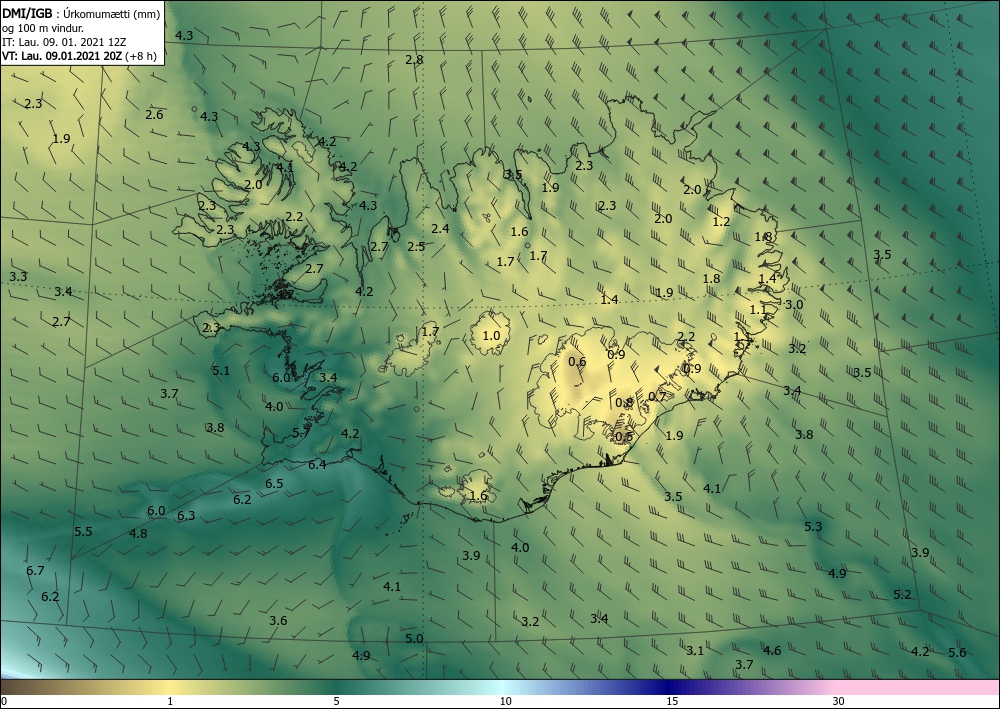The width and height of the screenshot is (1000, 709).
Task: Click the 'og 100 m vindur.' legend line
Action: [43, 28]
